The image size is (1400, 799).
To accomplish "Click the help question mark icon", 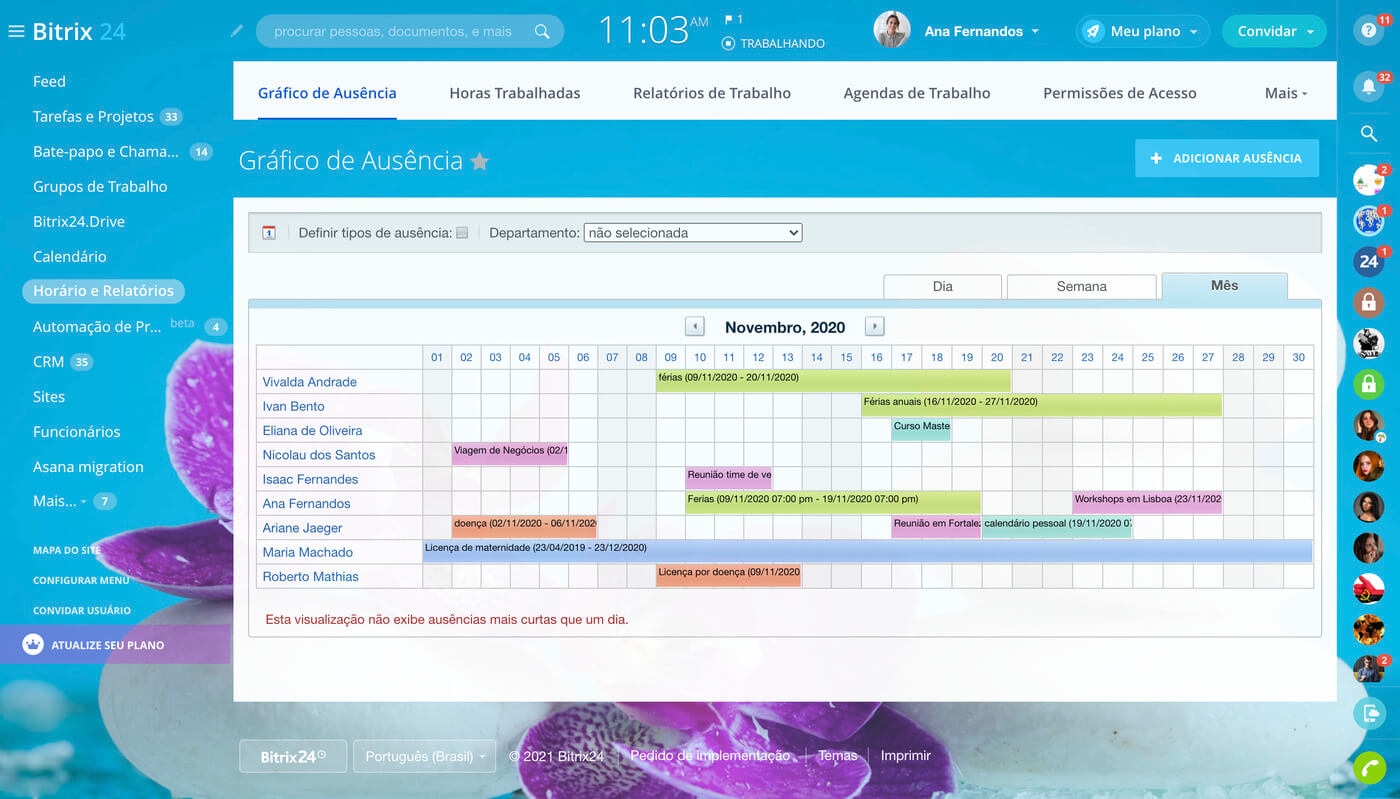I will (1368, 31).
